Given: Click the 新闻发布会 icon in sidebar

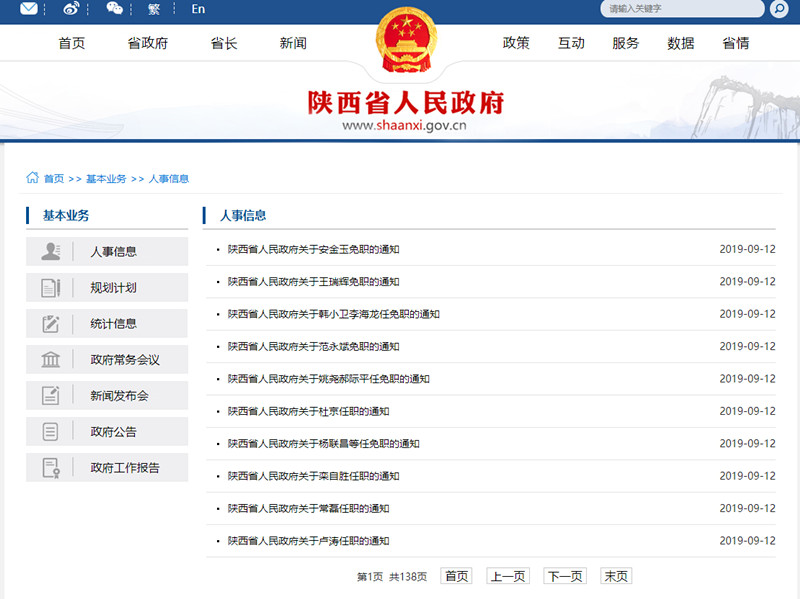Looking at the screenshot, I should click(x=50, y=396).
